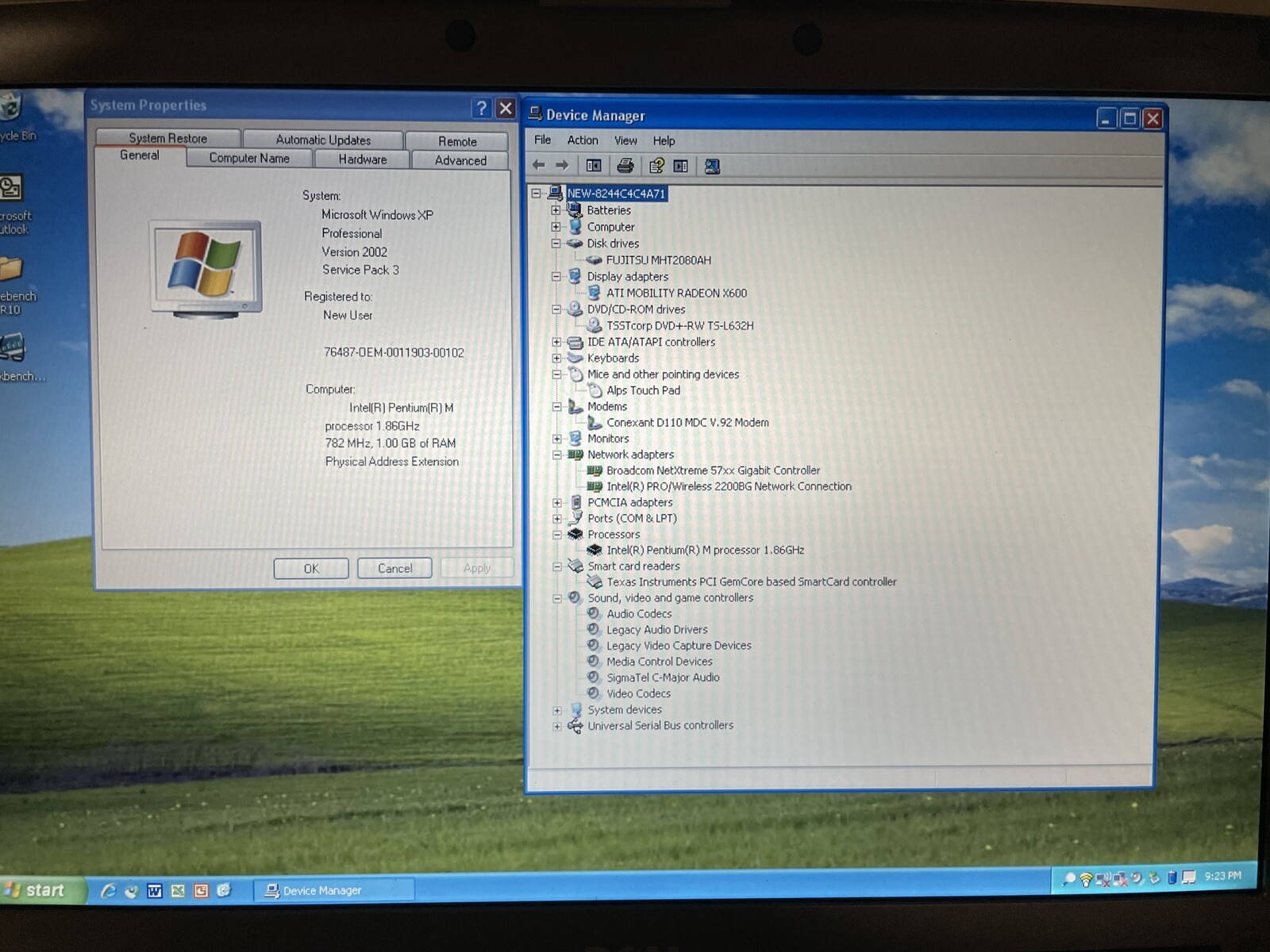
Task: Click the Back arrow in Device Manager toolbar
Action: click(x=539, y=165)
